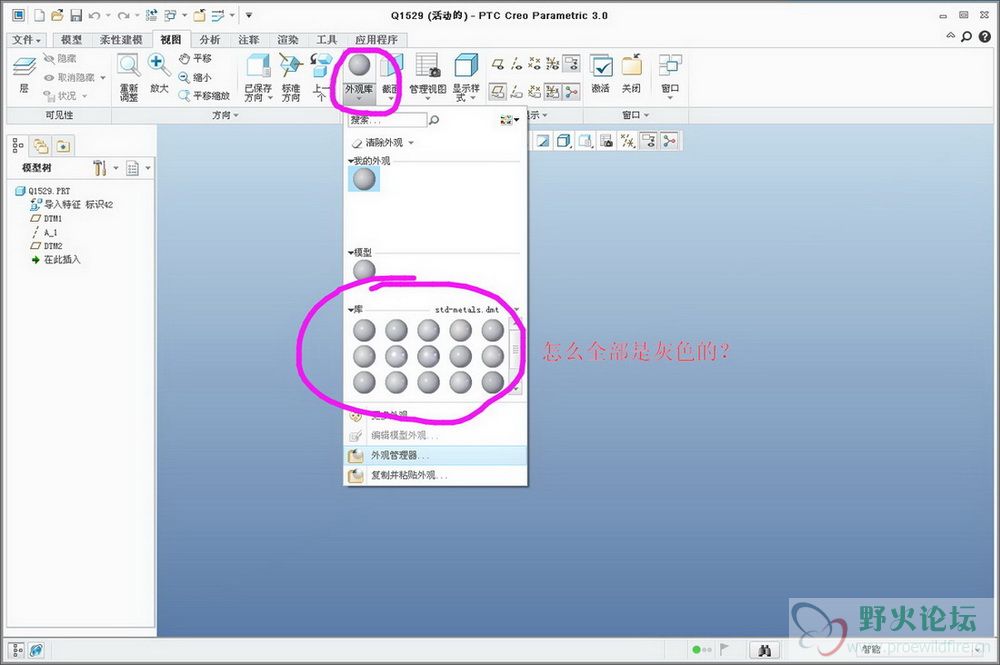The width and height of the screenshot is (1000, 665).
Task: Switch to the 工具 tab
Action: [x=327, y=40]
